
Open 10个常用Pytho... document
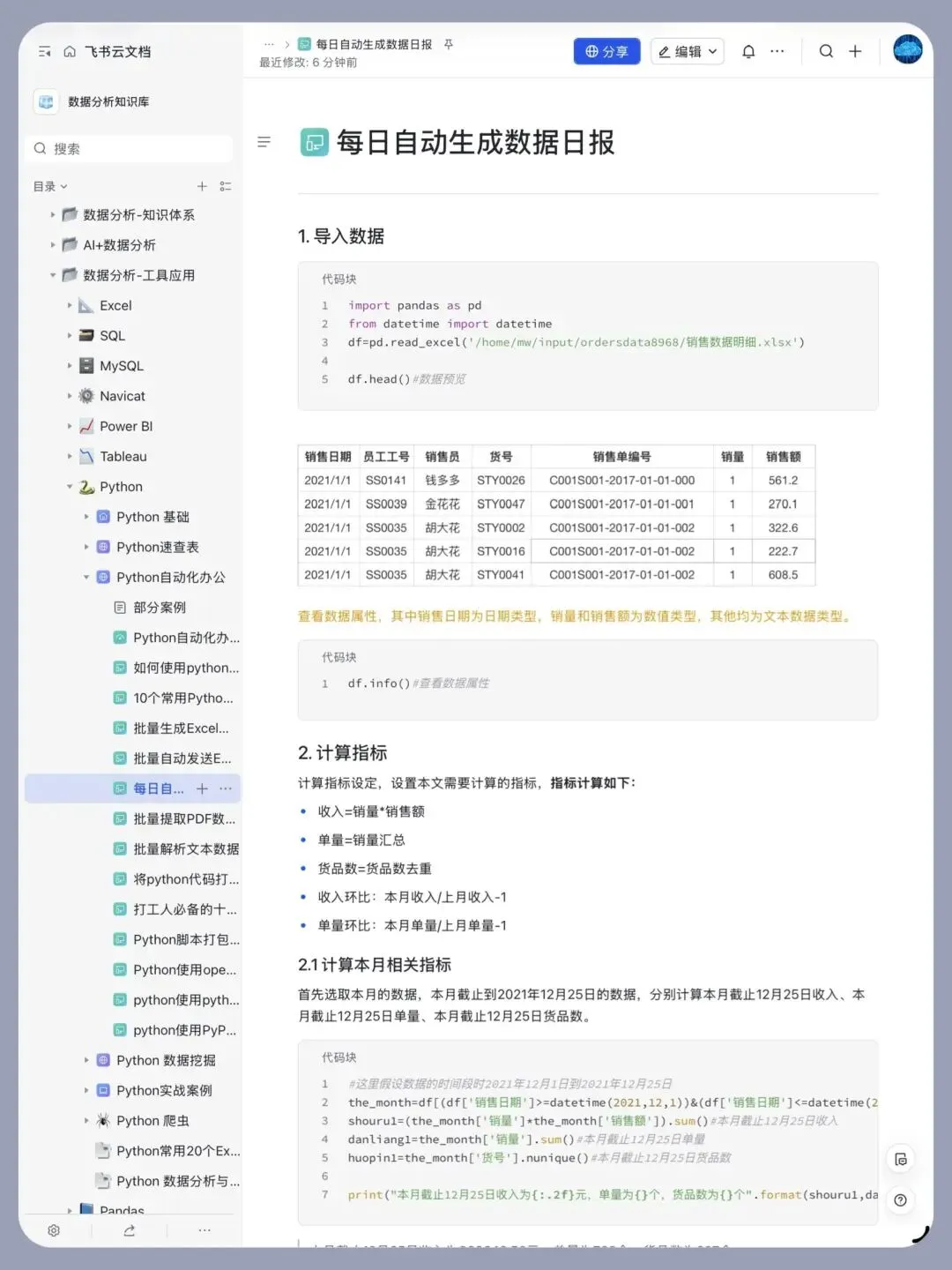click(x=183, y=698)
